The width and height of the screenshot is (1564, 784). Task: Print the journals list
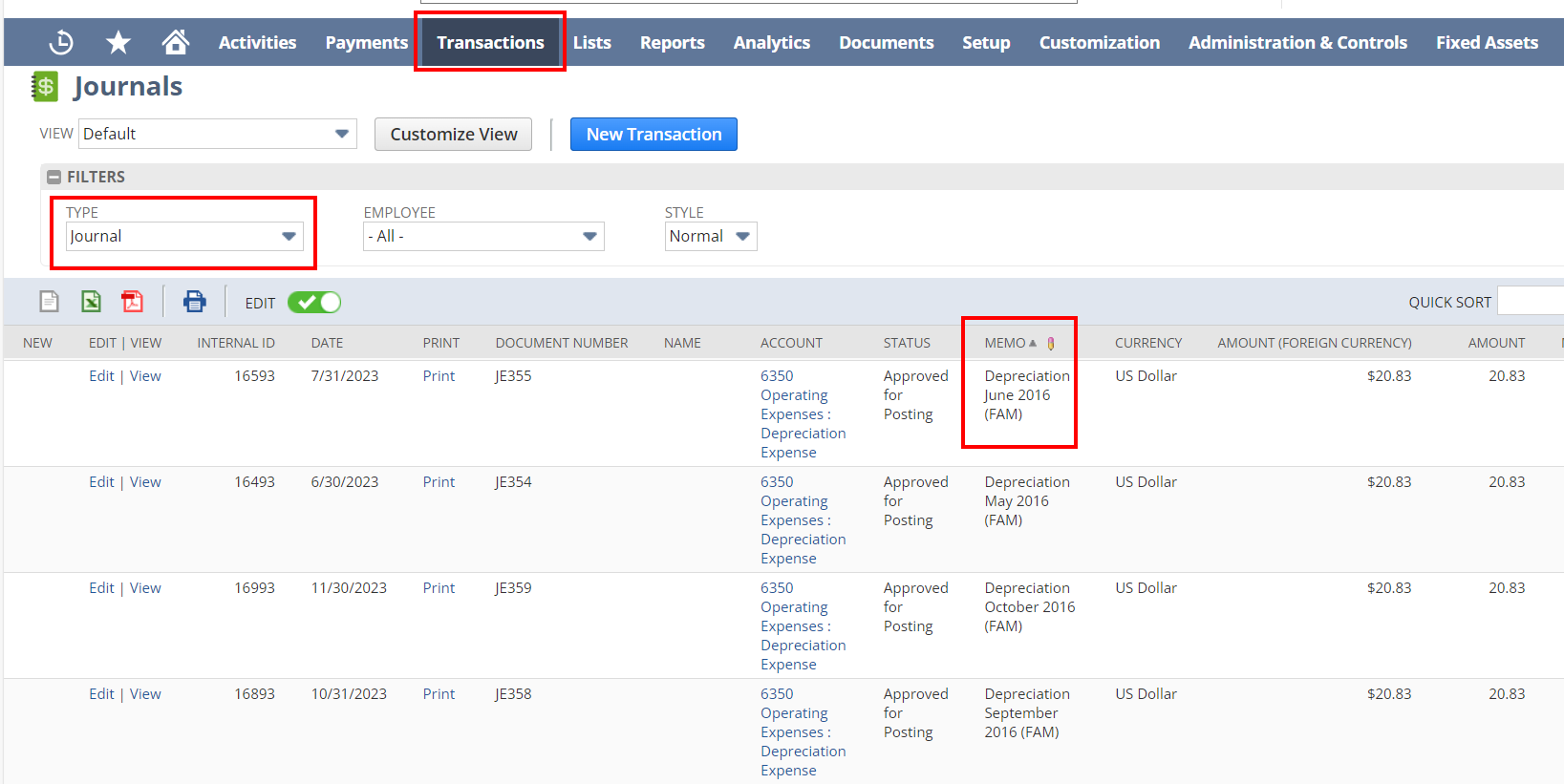click(194, 302)
